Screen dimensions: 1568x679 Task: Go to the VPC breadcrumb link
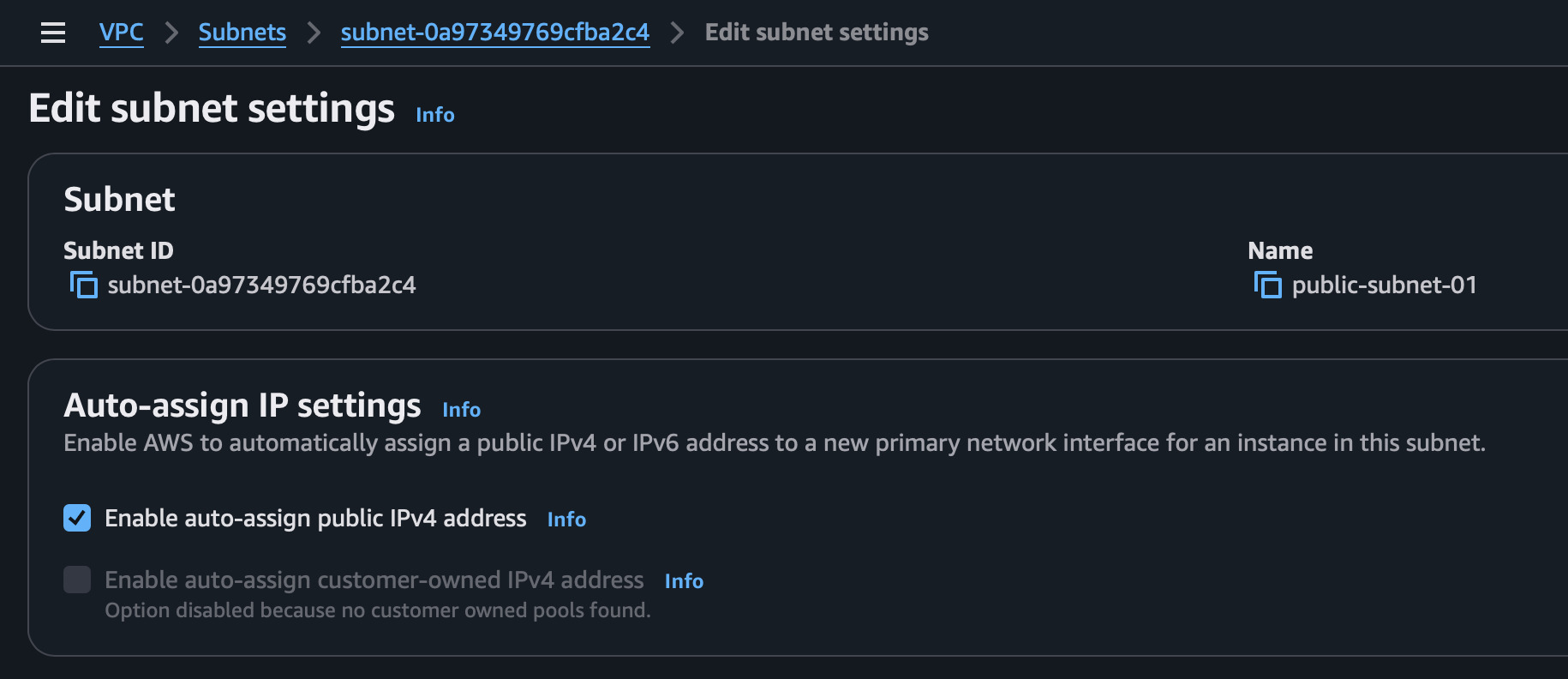point(122,33)
